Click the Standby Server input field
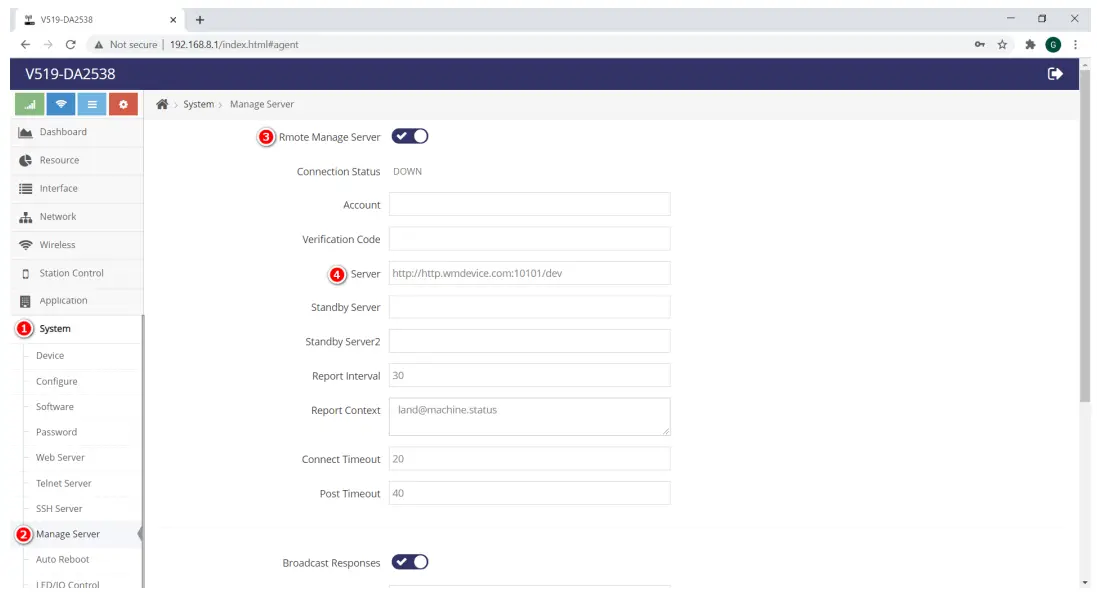The image size is (1097, 608). [530, 306]
